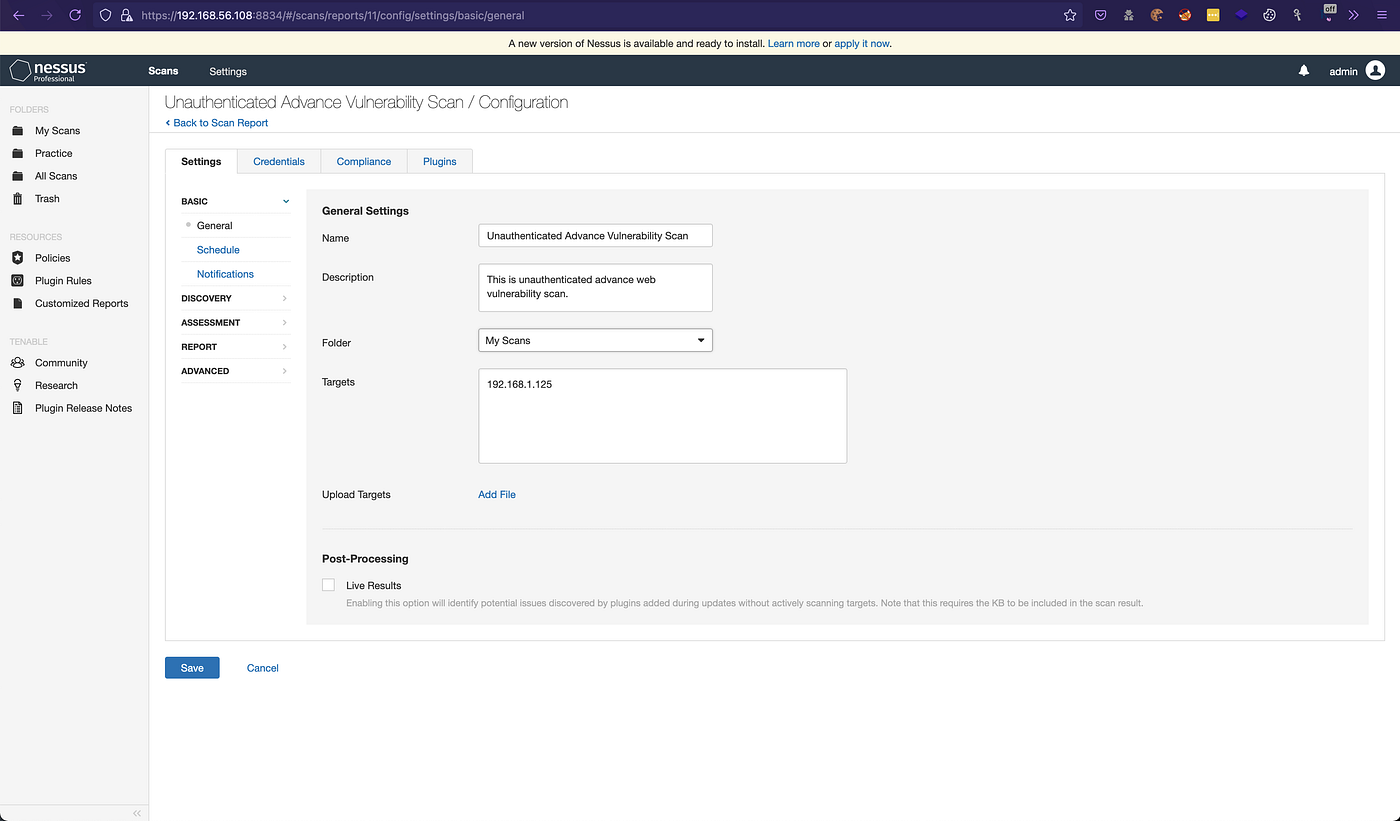The height and width of the screenshot is (821, 1400).
Task: Open the Plugins tab
Action: pyautogui.click(x=439, y=161)
